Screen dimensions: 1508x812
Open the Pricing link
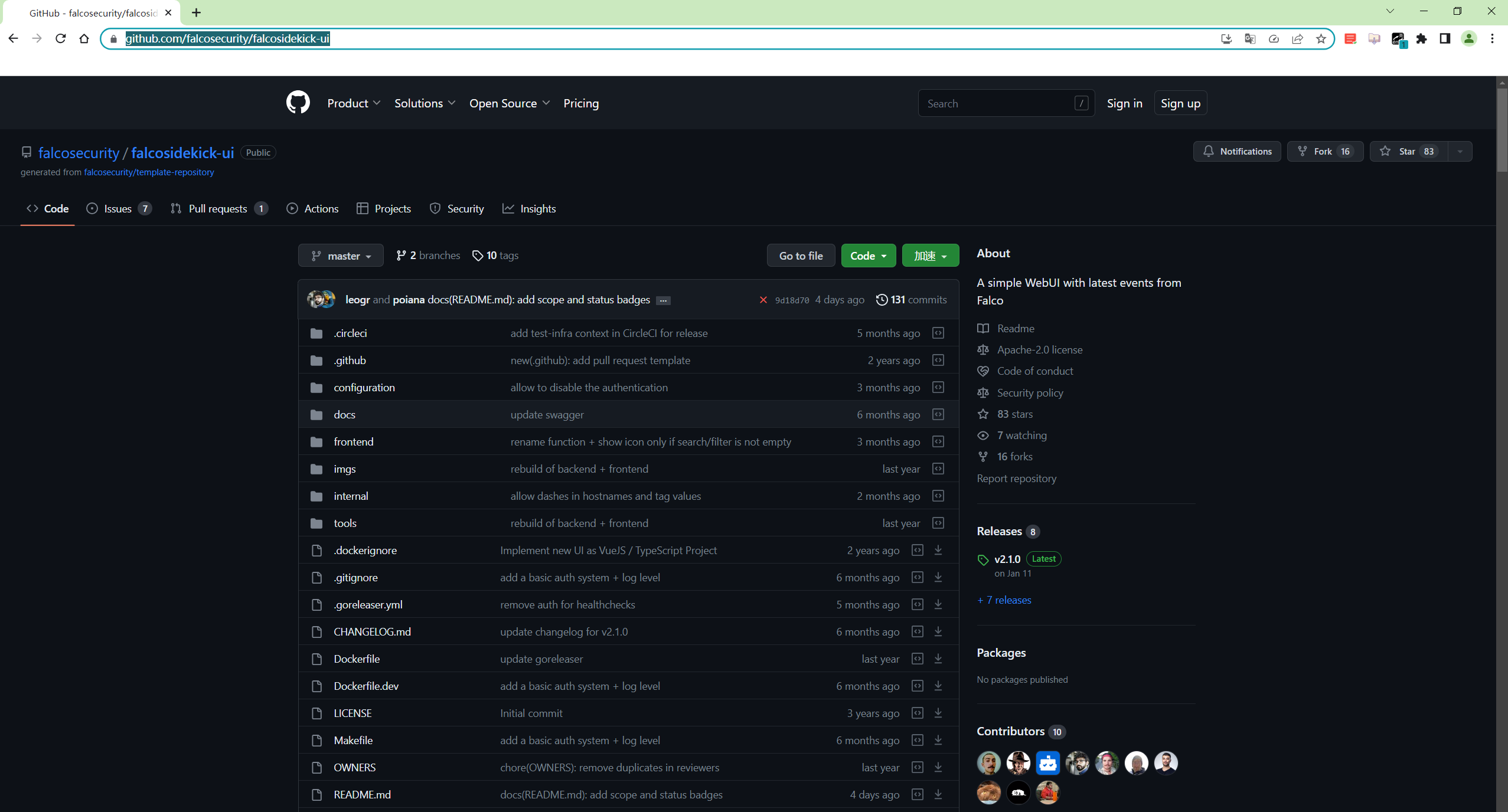pos(581,103)
